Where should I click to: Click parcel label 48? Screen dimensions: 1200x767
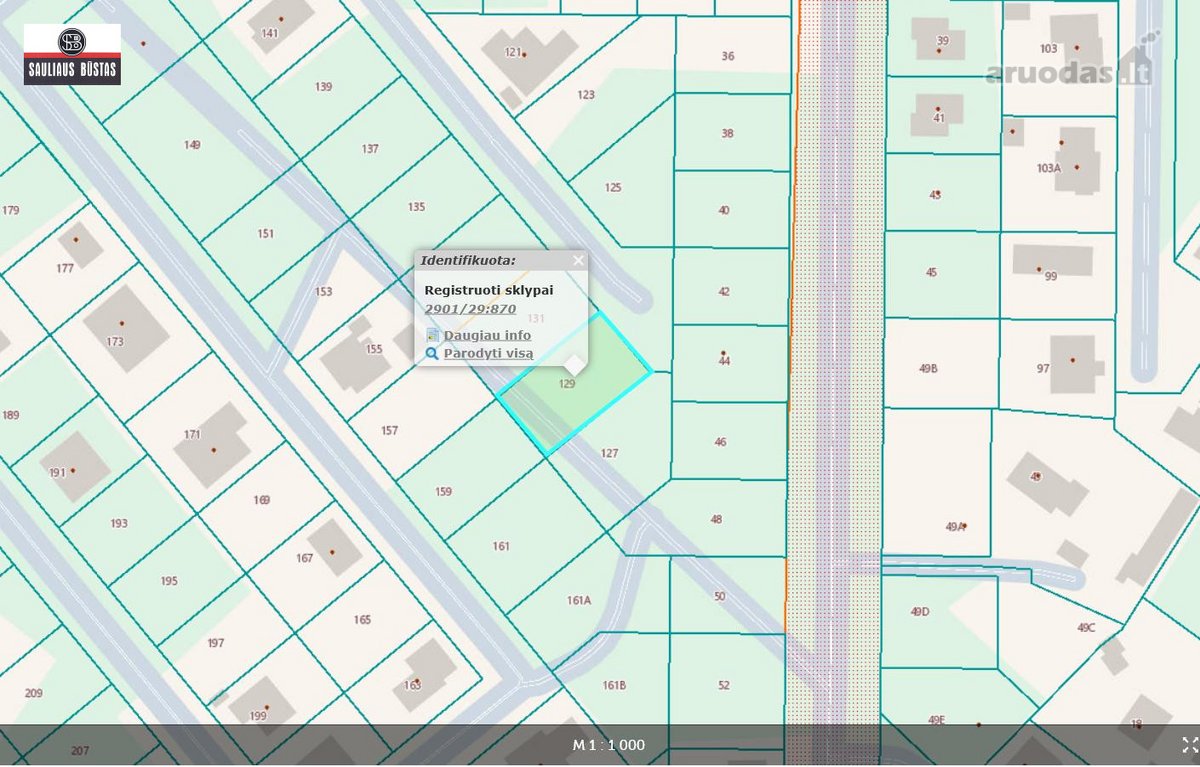tap(716, 519)
